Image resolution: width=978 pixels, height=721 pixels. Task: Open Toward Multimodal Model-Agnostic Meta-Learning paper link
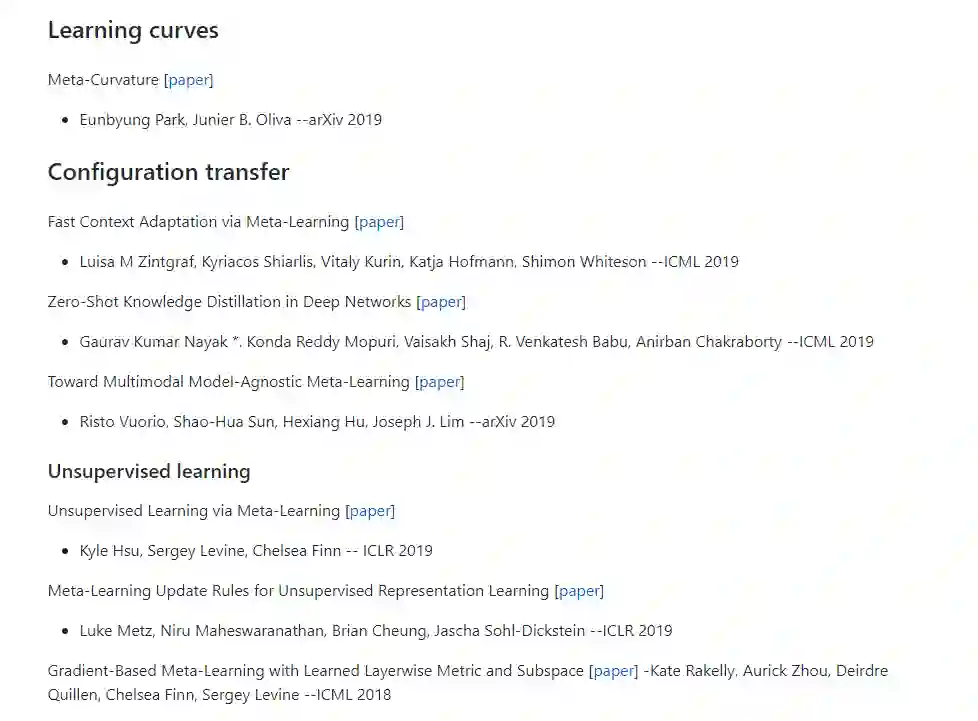pos(440,382)
